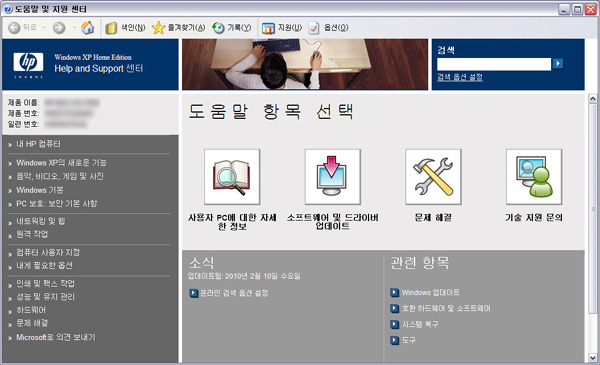
Task: Open 옵션 options toolbar item
Action: (329, 28)
